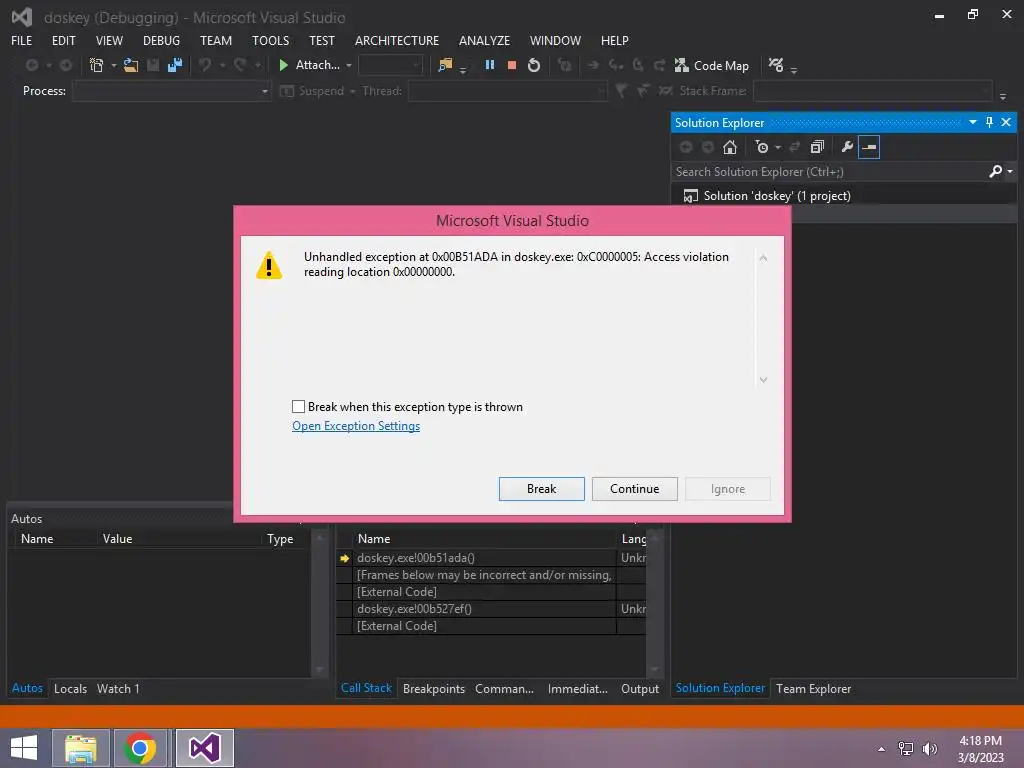Open the Solution Explorer window position dropdown
Viewport: 1024px width, 768px height.
point(972,122)
